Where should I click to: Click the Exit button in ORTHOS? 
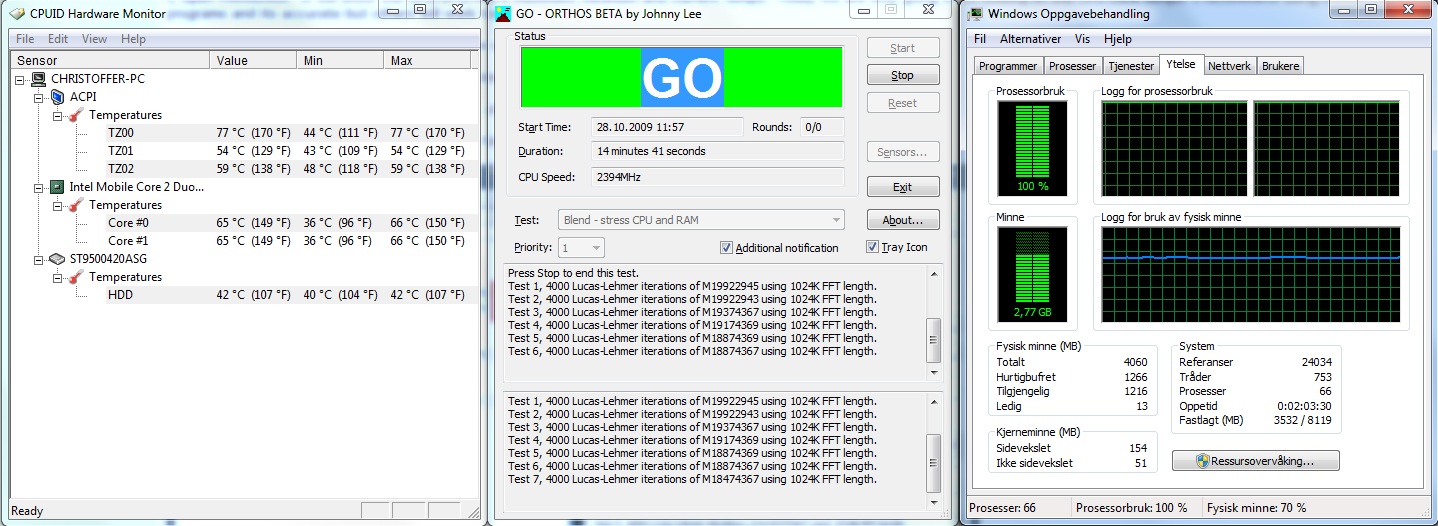click(x=902, y=187)
